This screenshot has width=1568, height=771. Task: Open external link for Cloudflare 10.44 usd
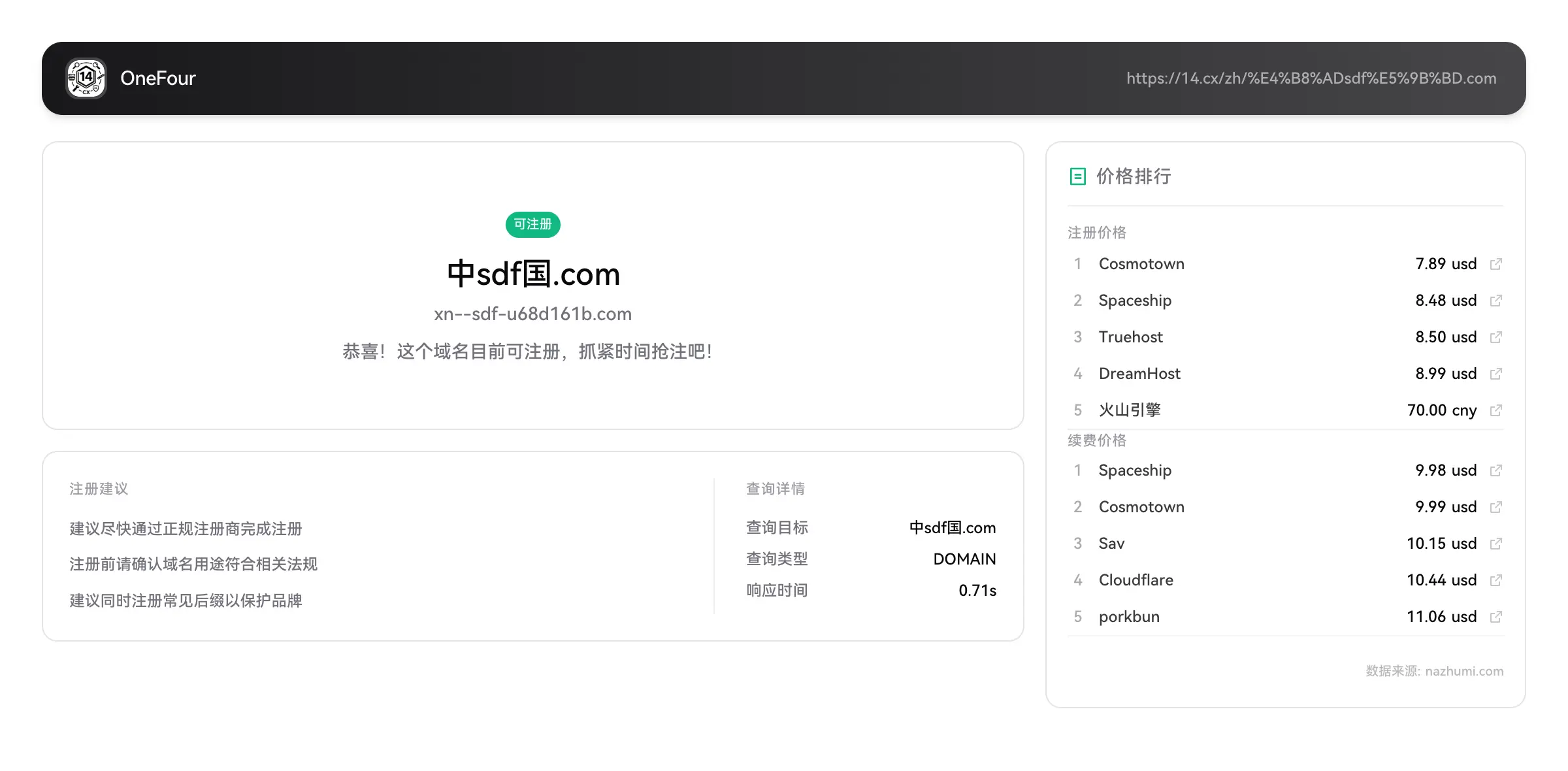1495,580
